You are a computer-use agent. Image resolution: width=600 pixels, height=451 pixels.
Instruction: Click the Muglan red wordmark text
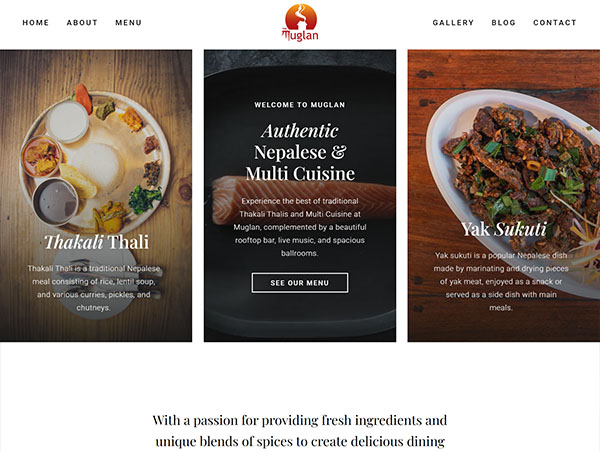click(x=301, y=36)
